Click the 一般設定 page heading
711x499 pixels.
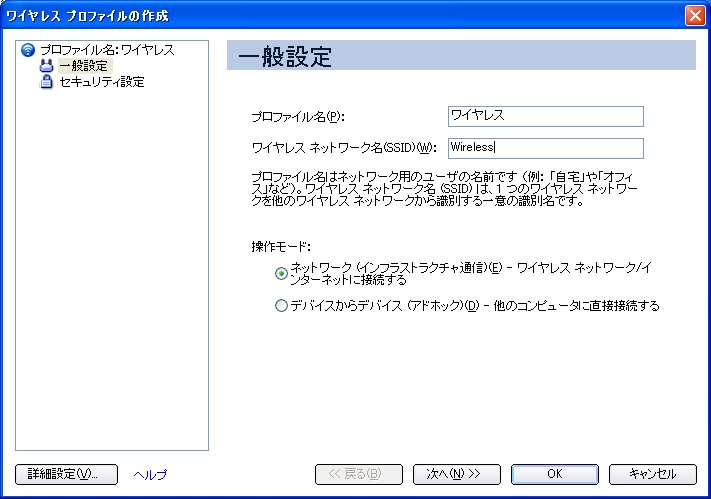[285, 57]
